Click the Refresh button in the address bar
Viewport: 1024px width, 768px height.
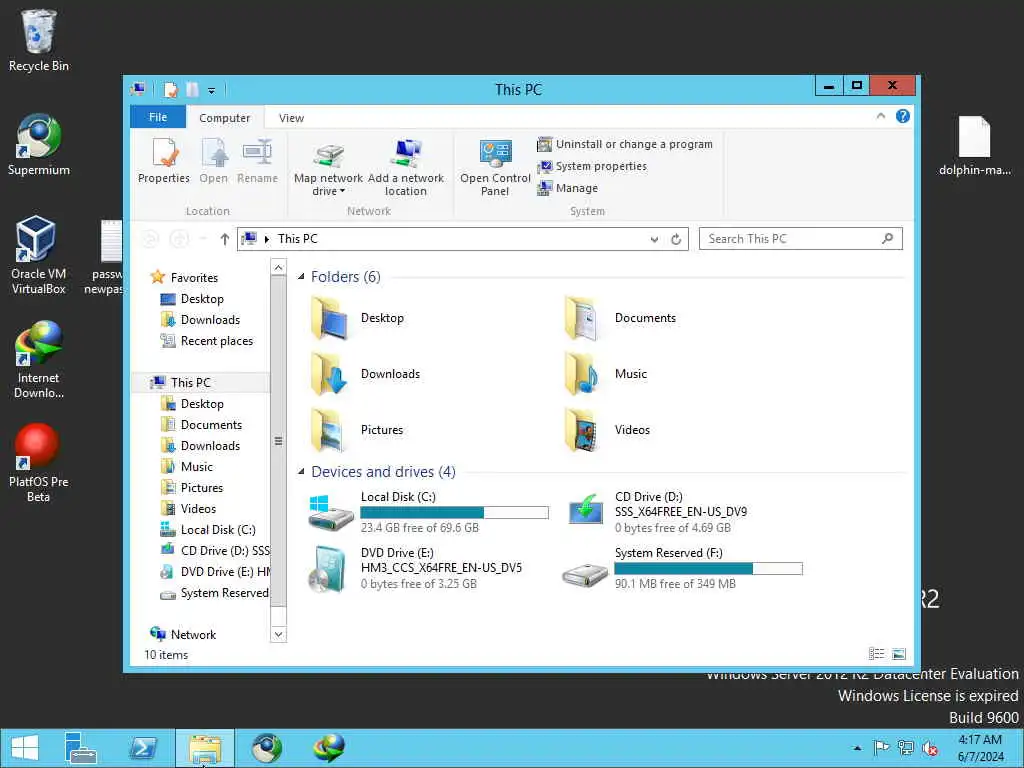(x=676, y=240)
